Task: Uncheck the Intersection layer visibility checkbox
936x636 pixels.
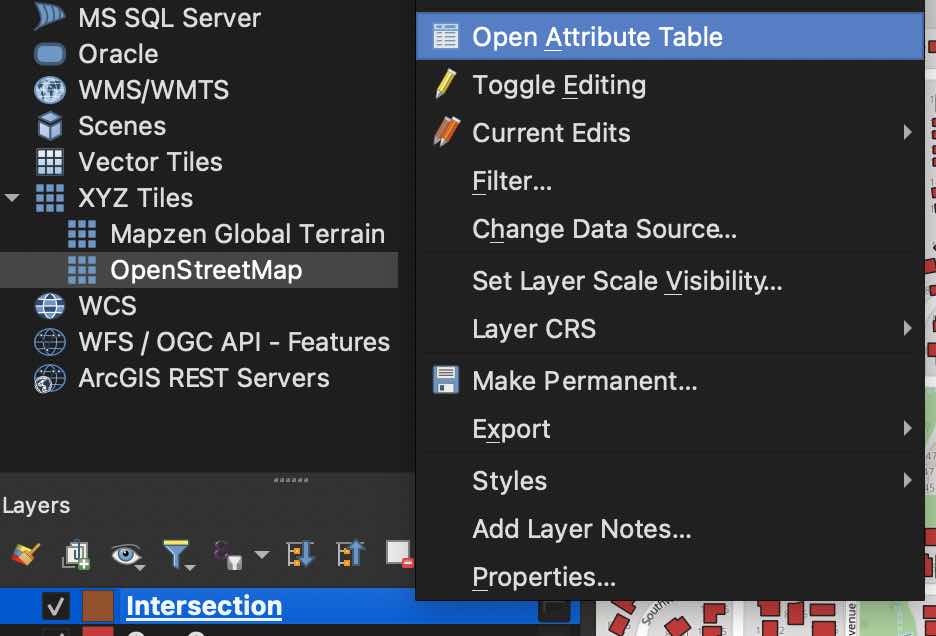Action: point(55,606)
